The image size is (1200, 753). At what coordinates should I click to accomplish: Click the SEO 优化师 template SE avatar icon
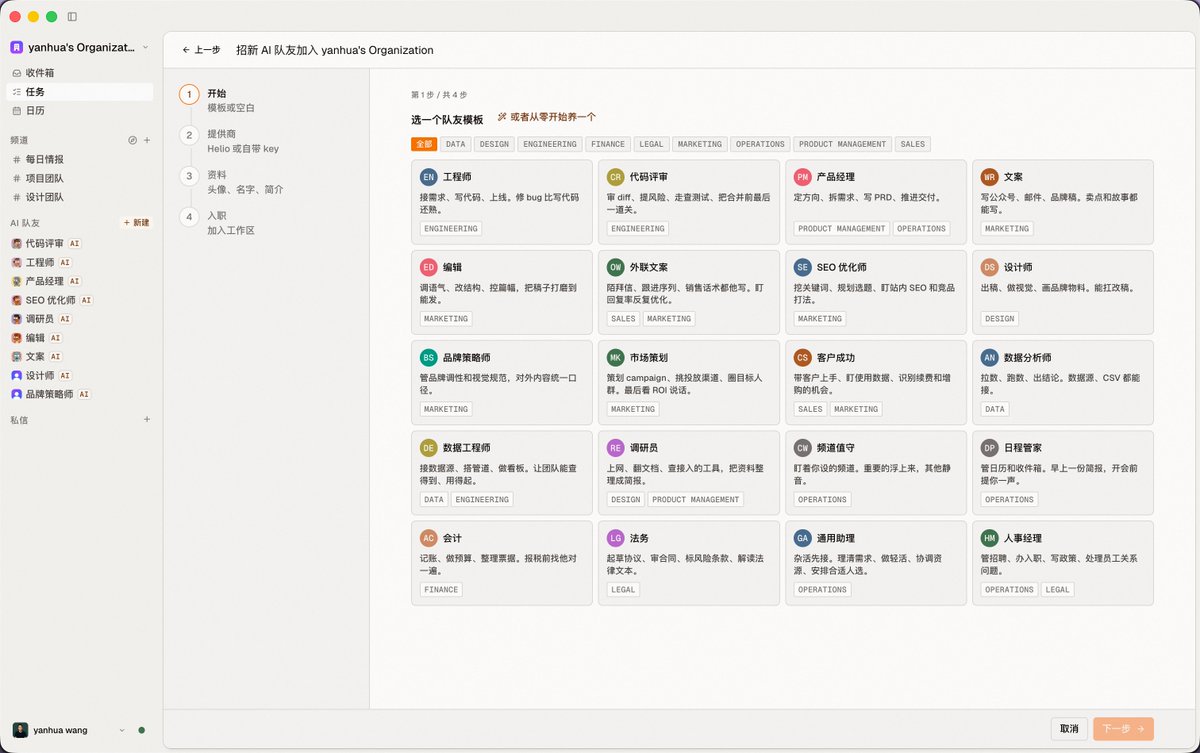point(803,267)
